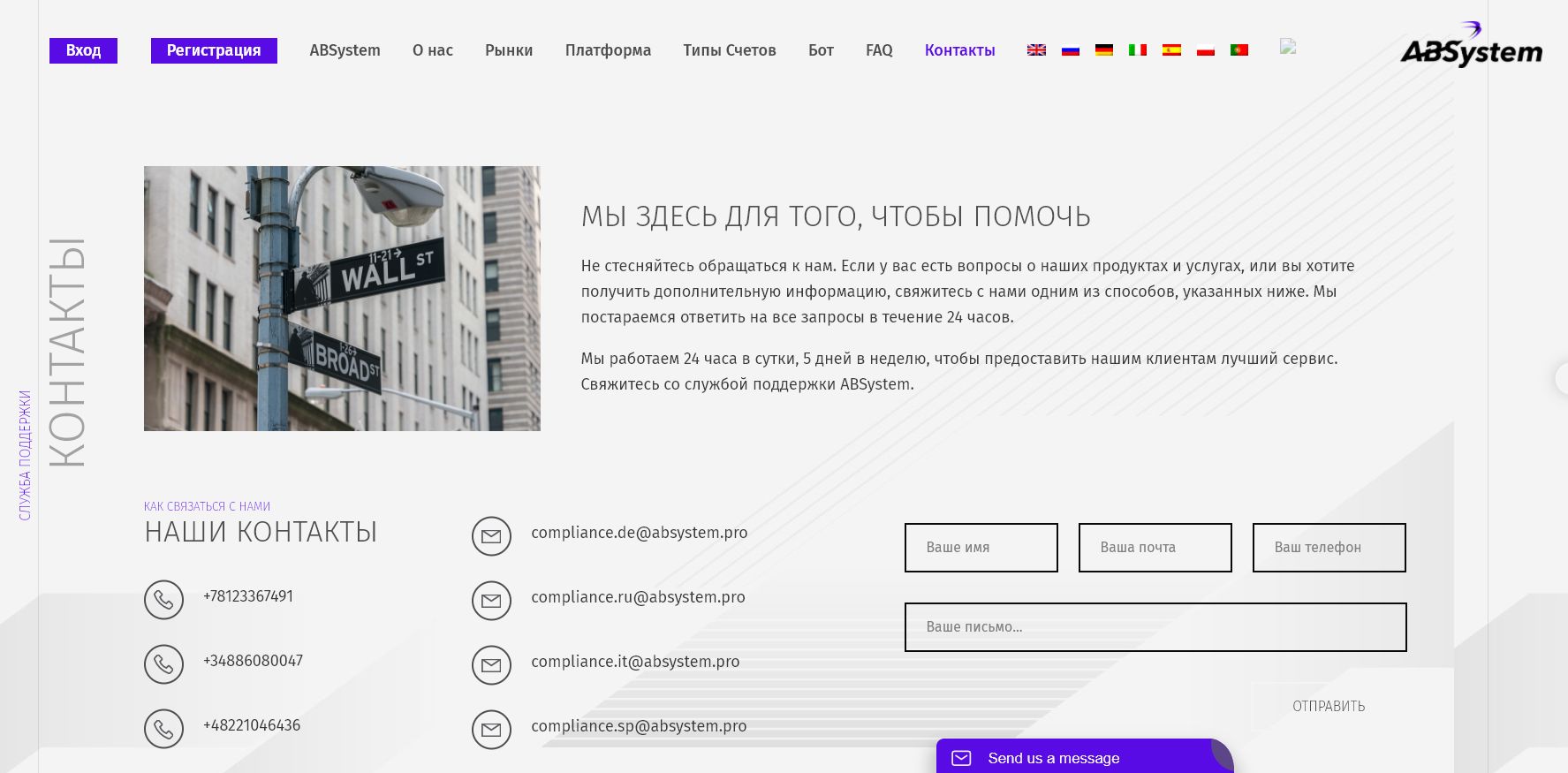The image size is (1568, 773).
Task: Select the Контакты menu item
Action: 959,50
